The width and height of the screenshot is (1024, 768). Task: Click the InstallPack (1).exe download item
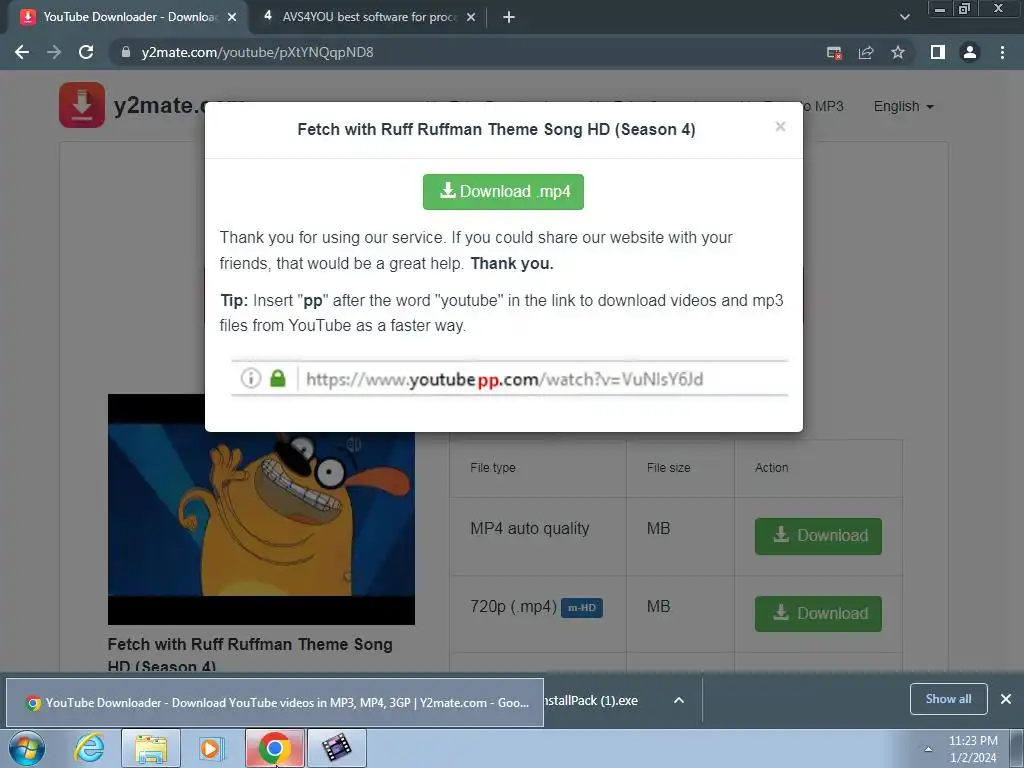coord(591,700)
